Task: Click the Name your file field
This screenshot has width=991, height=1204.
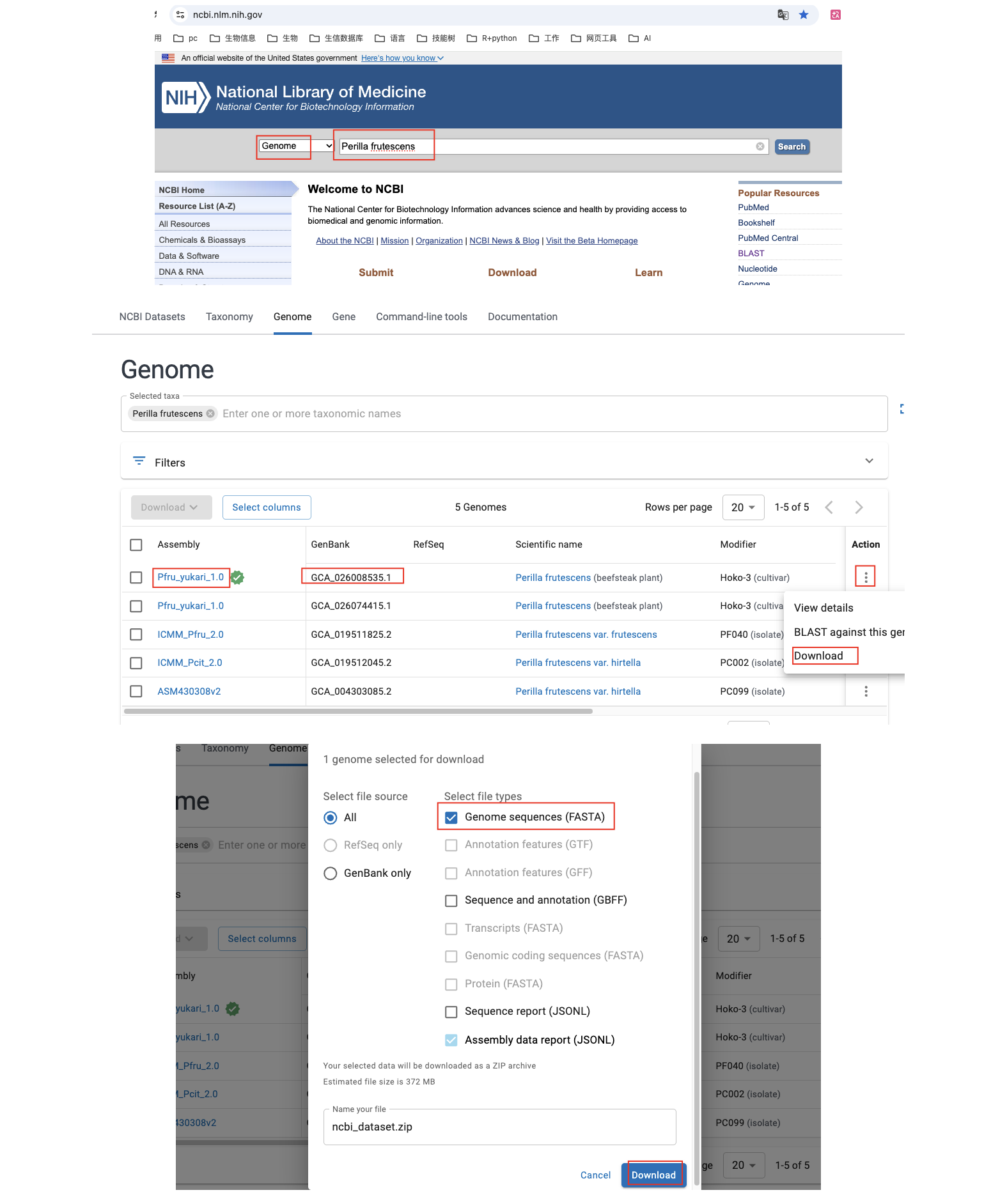Action: coord(500,1127)
